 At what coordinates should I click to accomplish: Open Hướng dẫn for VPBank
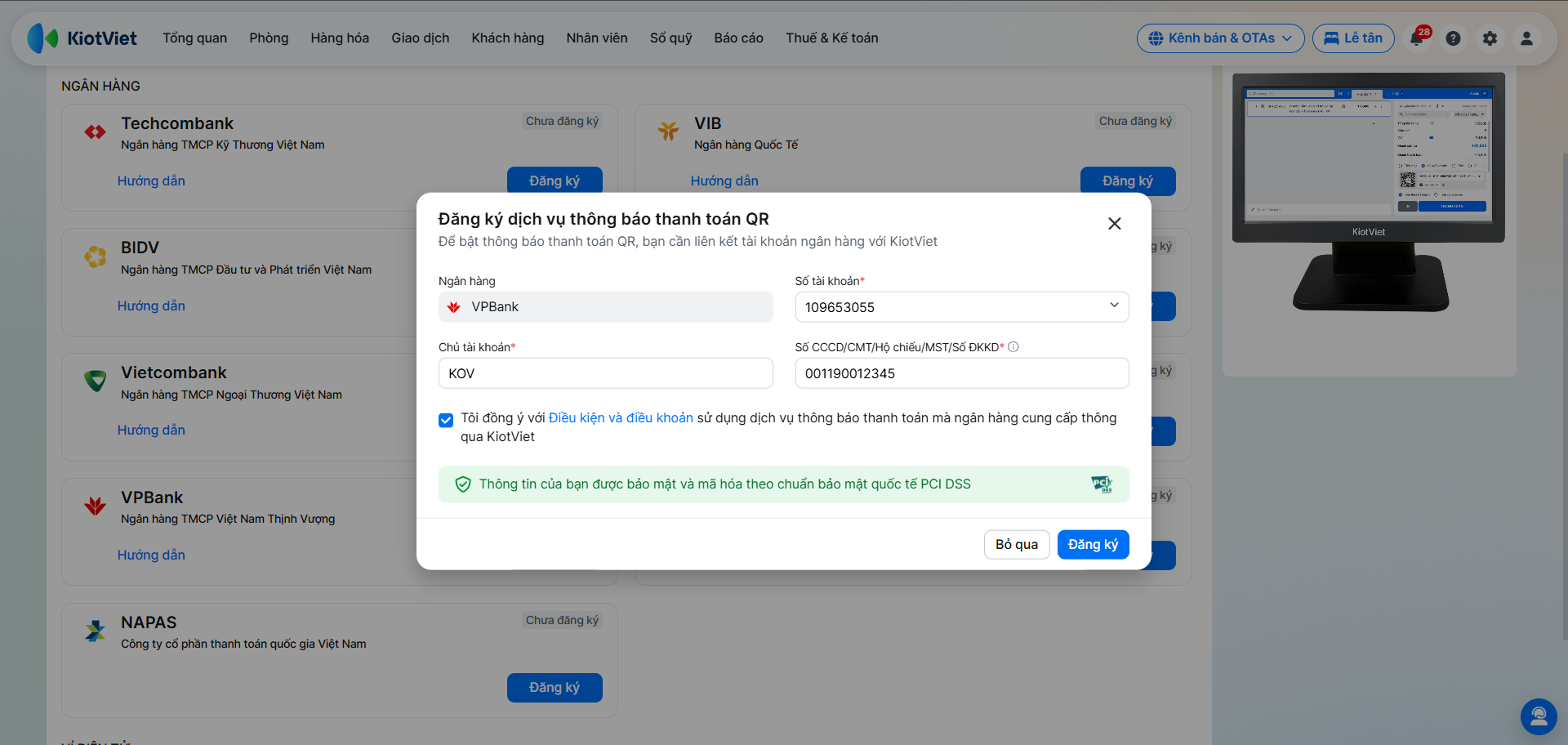pos(151,555)
